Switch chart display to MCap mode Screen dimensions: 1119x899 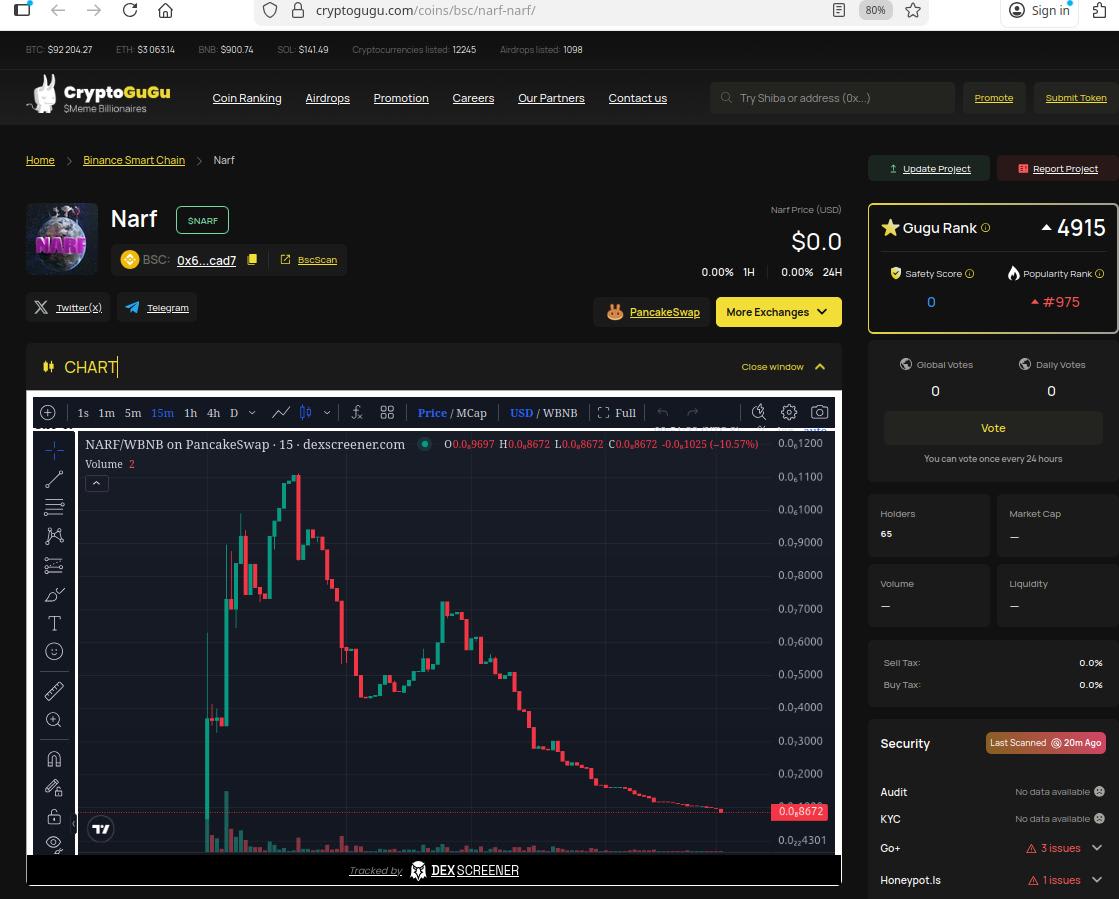coord(470,412)
